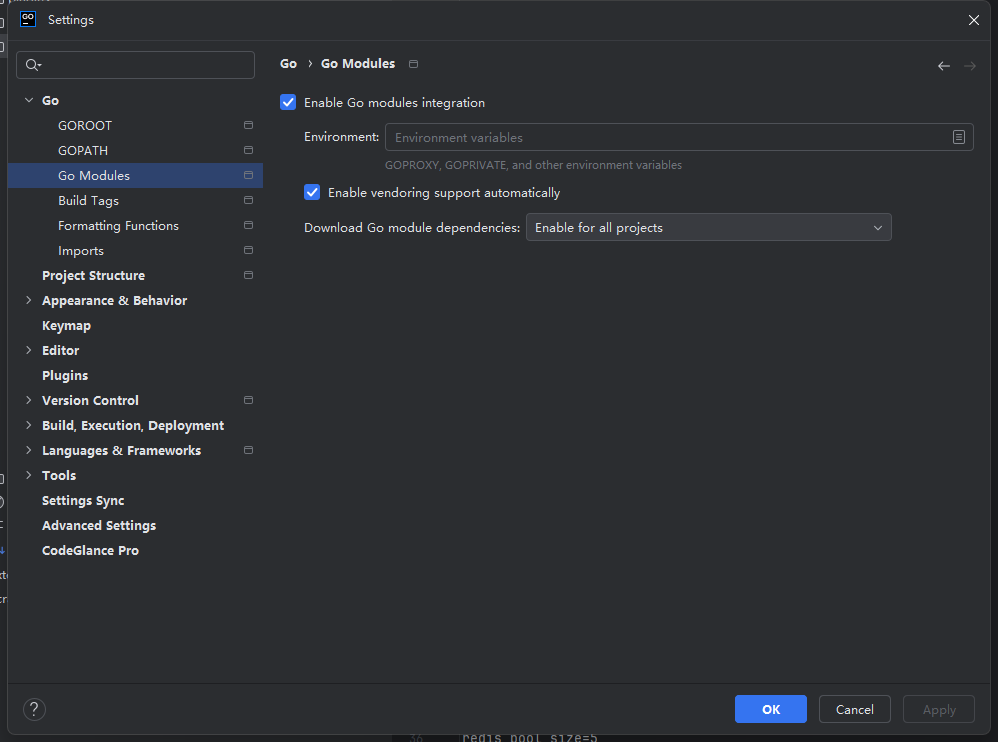The height and width of the screenshot is (742, 998).
Task: Click project-level icon beside Imports
Action: [248, 250]
